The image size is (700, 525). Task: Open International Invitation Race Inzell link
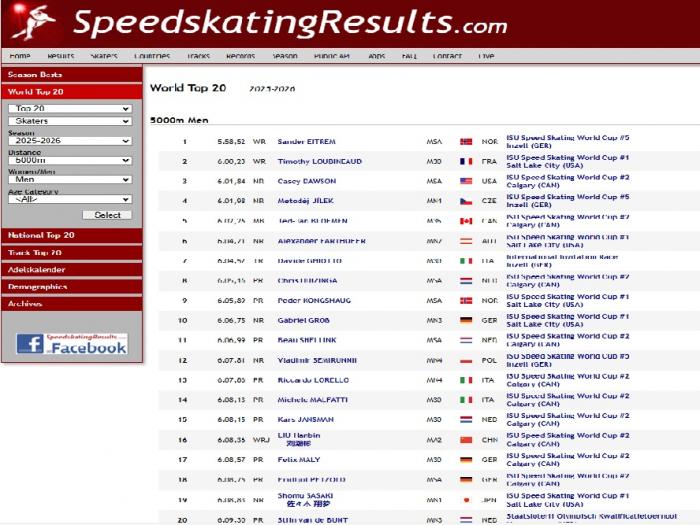point(562,261)
